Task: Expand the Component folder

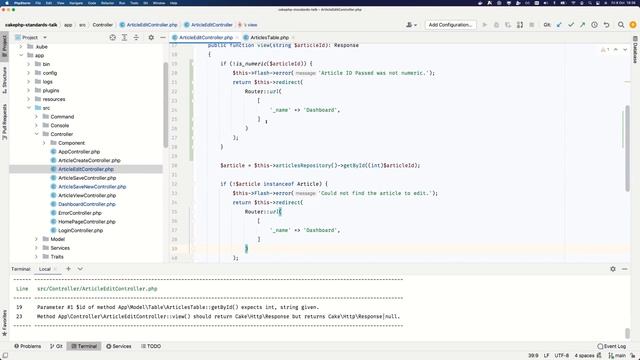Action: pos(44,143)
